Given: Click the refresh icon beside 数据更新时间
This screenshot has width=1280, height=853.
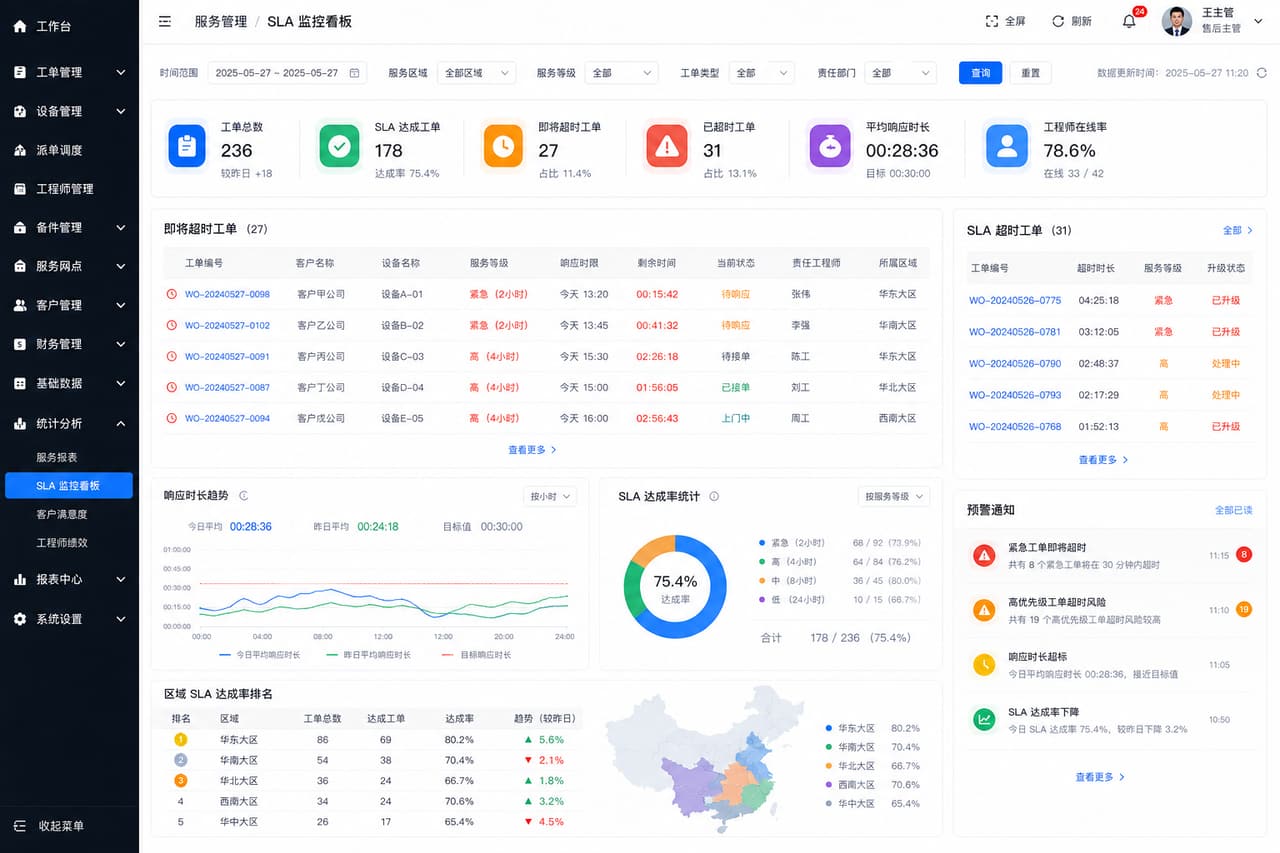Looking at the screenshot, I should tap(1262, 73).
